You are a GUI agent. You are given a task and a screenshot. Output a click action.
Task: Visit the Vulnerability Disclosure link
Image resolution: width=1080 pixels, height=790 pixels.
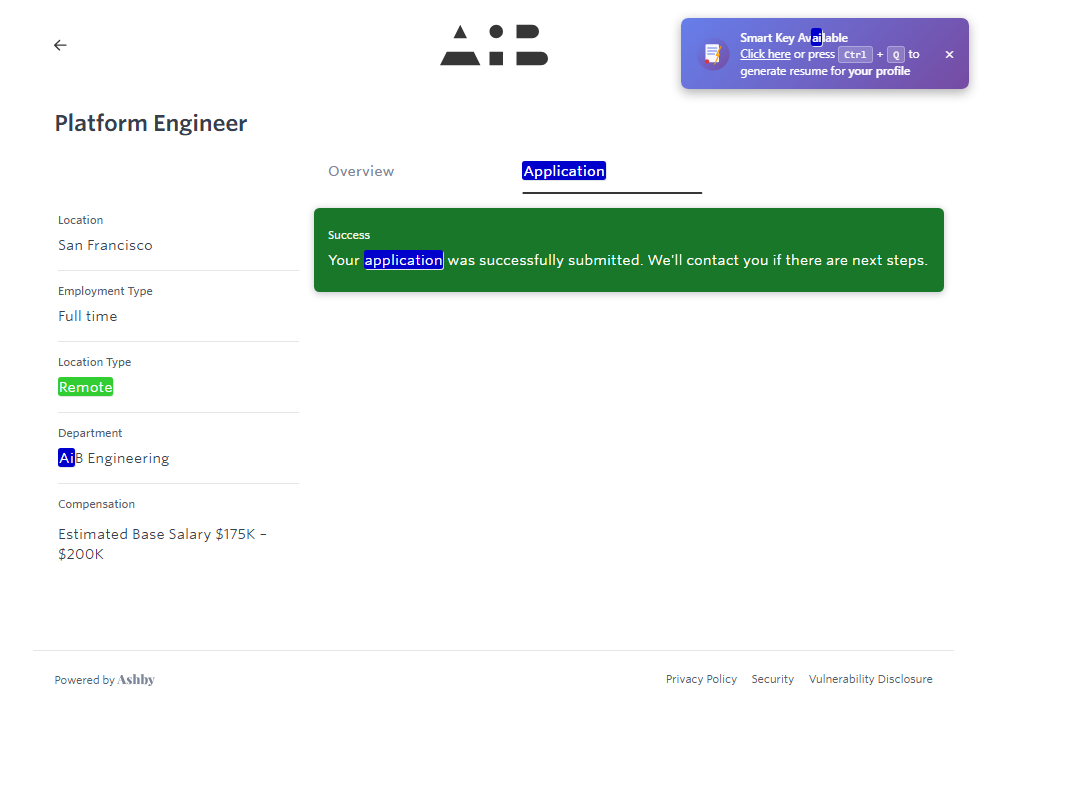[x=870, y=679]
